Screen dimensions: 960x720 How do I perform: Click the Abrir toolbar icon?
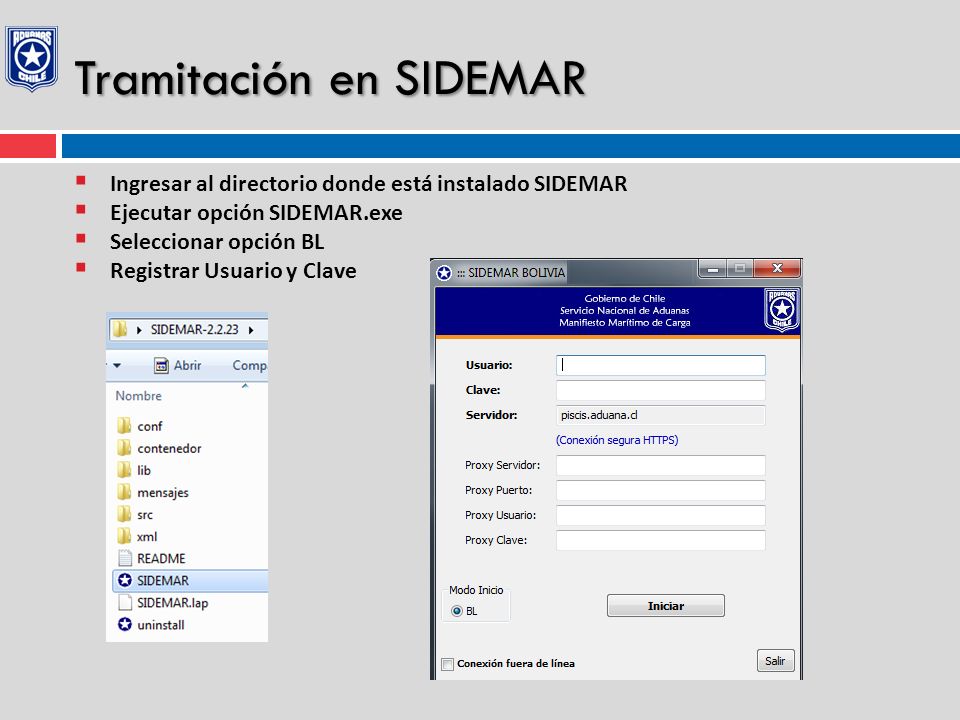(x=161, y=366)
